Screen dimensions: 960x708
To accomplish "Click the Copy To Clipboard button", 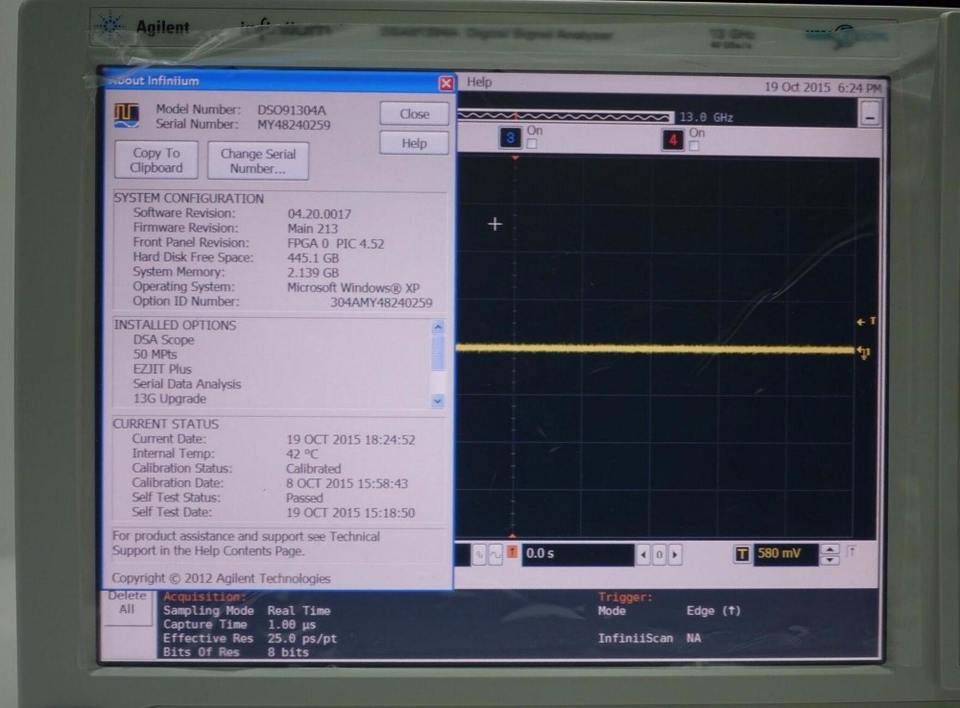I will coord(156,160).
